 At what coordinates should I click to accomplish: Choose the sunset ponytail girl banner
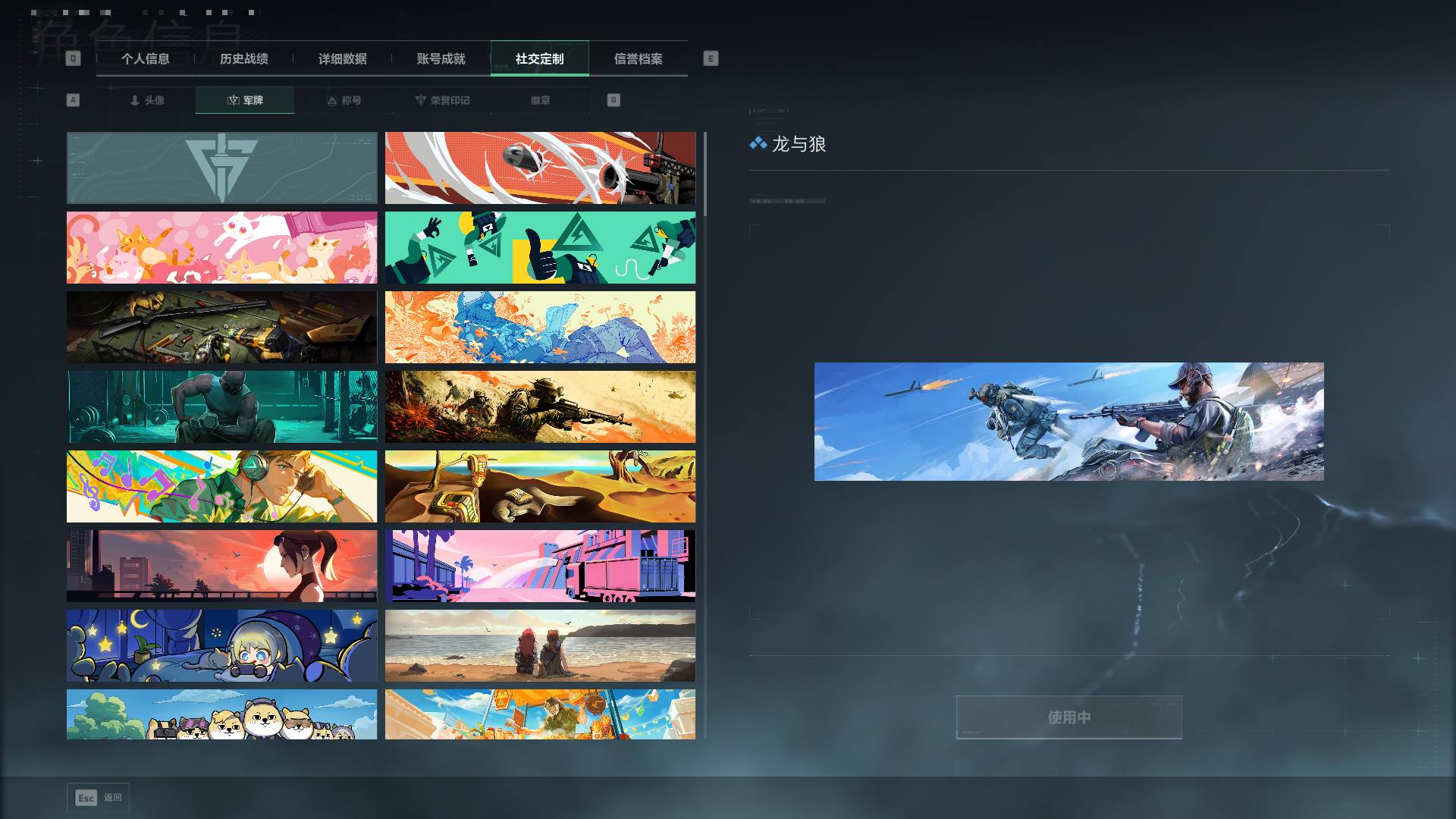221,566
